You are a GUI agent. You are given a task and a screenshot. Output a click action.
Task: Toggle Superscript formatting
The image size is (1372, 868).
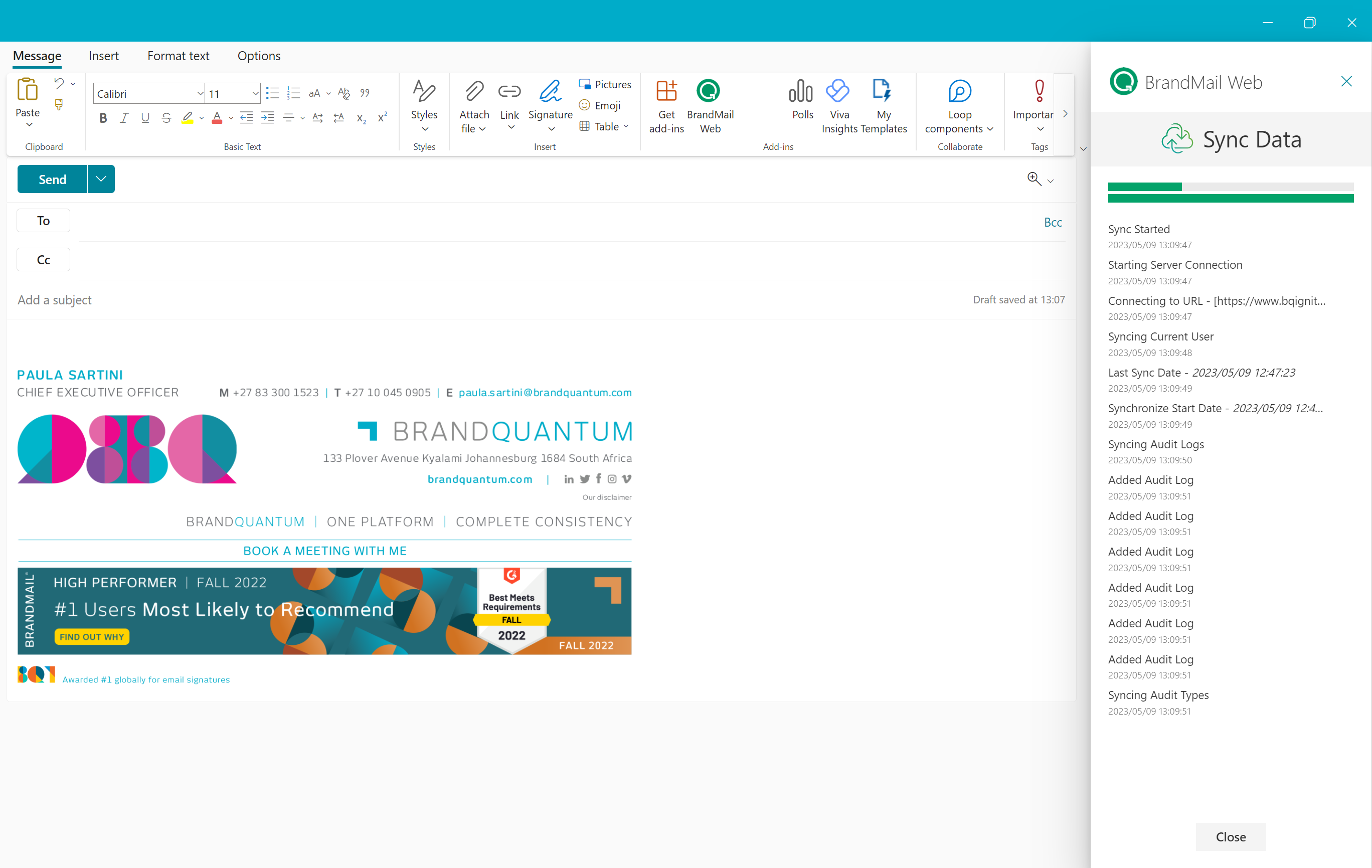(x=382, y=118)
